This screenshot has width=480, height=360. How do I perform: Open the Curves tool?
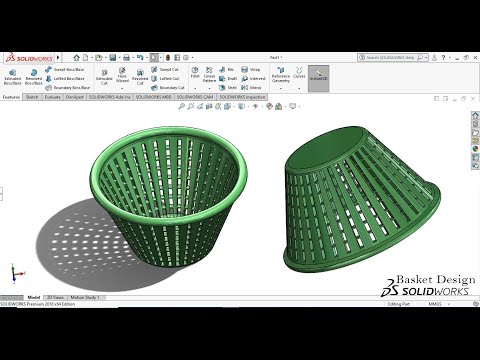point(299,72)
